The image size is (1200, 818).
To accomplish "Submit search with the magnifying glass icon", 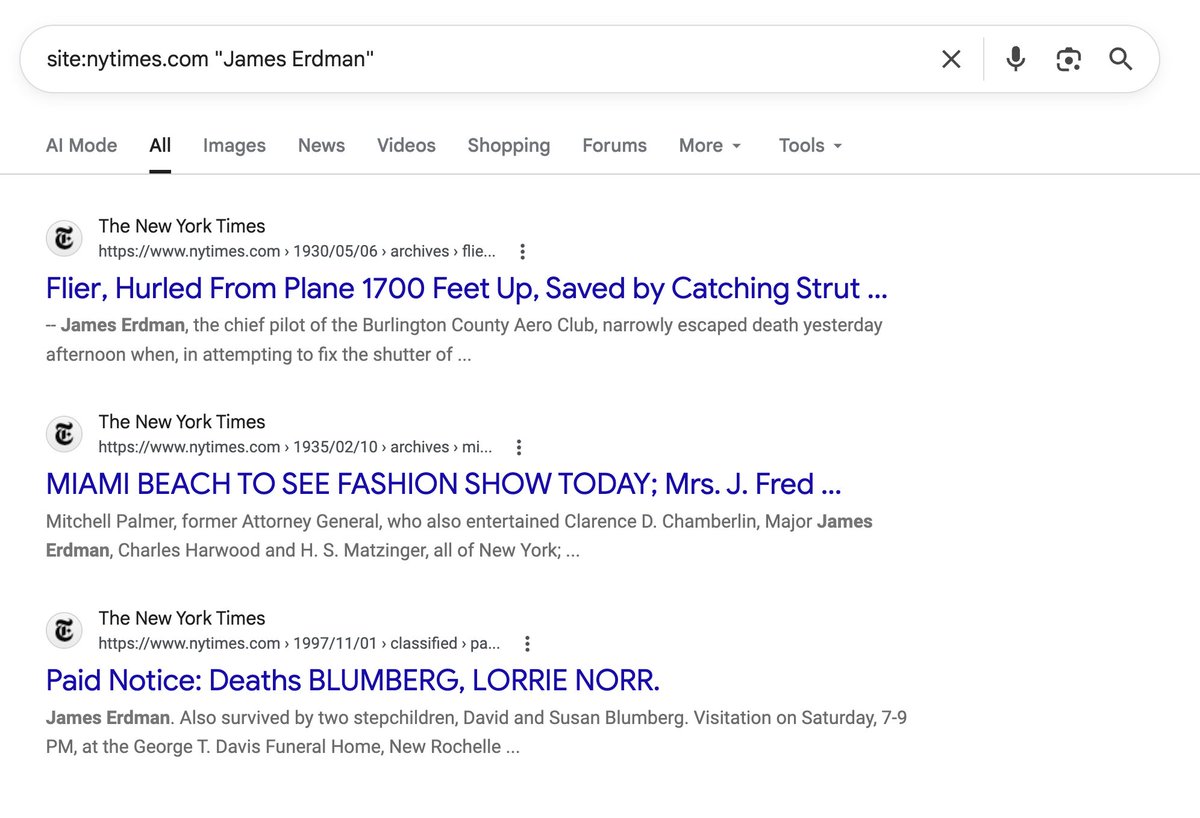I will [x=1121, y=59].
